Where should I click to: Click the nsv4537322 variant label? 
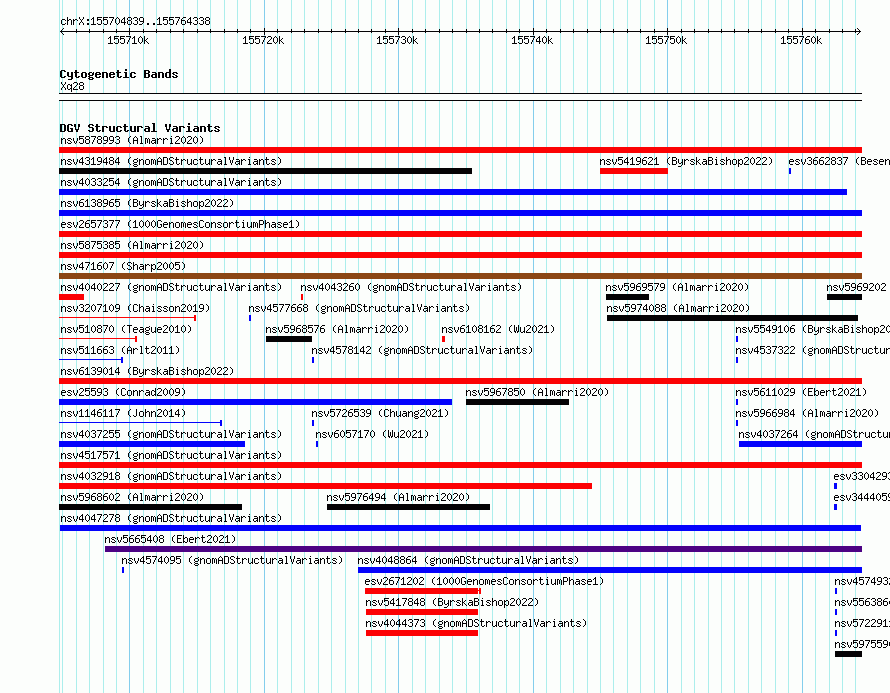click(x=812, y=350)
